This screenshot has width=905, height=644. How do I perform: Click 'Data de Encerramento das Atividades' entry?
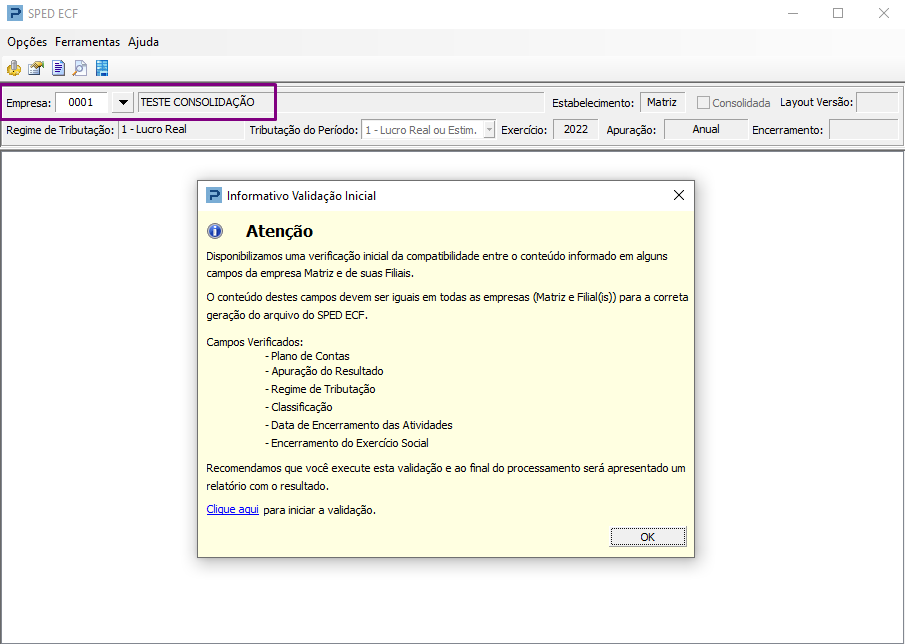361,425
